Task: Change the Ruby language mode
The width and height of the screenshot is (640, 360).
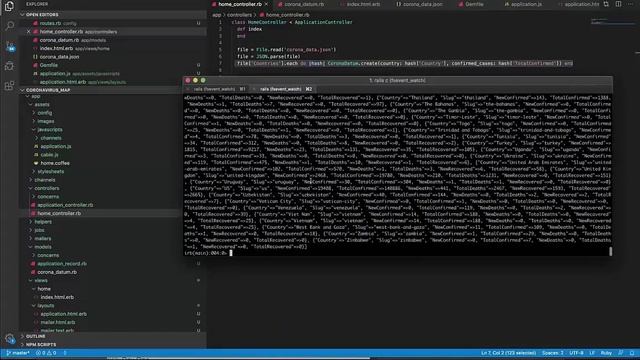Action: click(606, 353)
